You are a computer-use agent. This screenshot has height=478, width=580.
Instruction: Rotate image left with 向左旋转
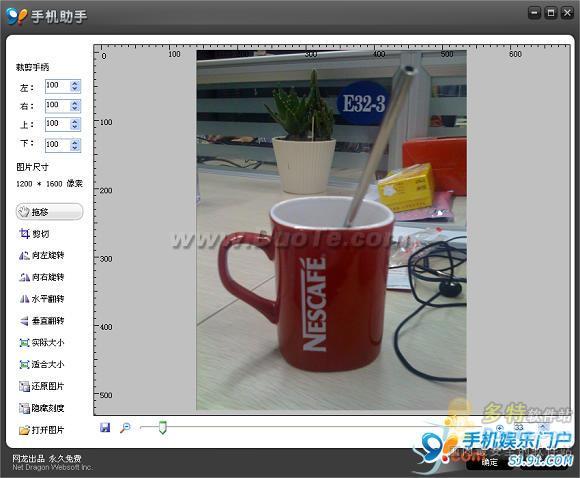(41, 255)
